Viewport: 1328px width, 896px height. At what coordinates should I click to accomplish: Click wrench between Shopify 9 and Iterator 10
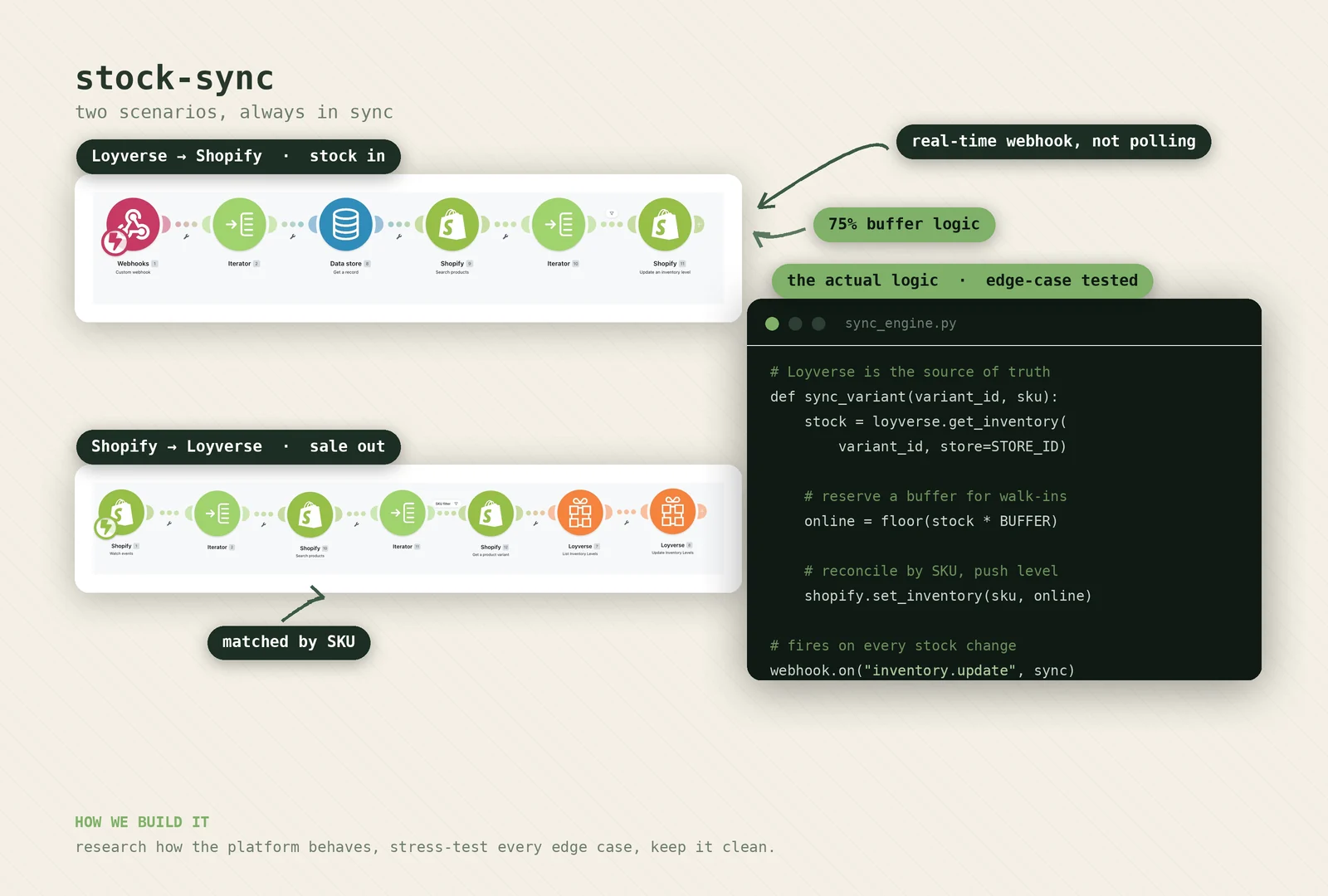(505, 236)
